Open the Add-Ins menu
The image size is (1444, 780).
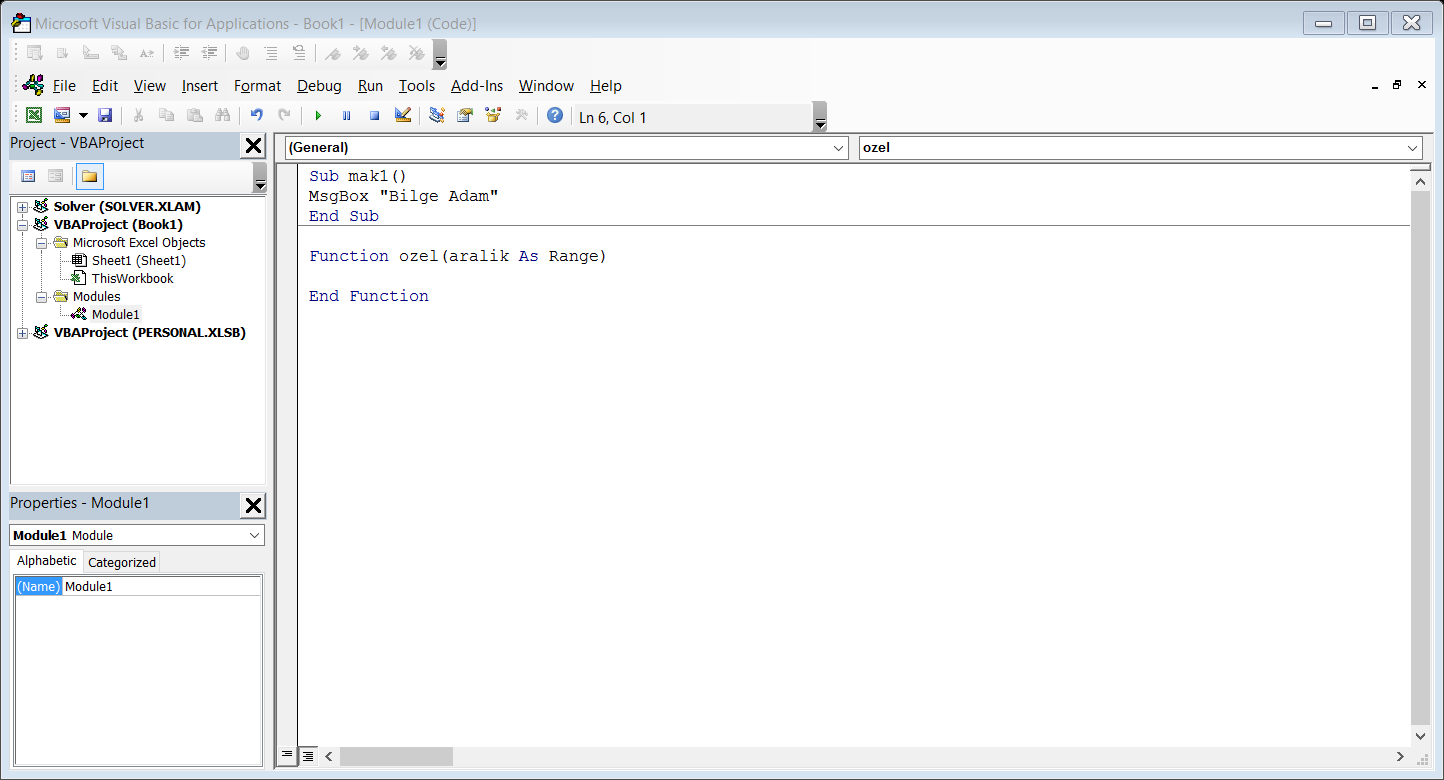pyautogui.click(x=477, y=86)
